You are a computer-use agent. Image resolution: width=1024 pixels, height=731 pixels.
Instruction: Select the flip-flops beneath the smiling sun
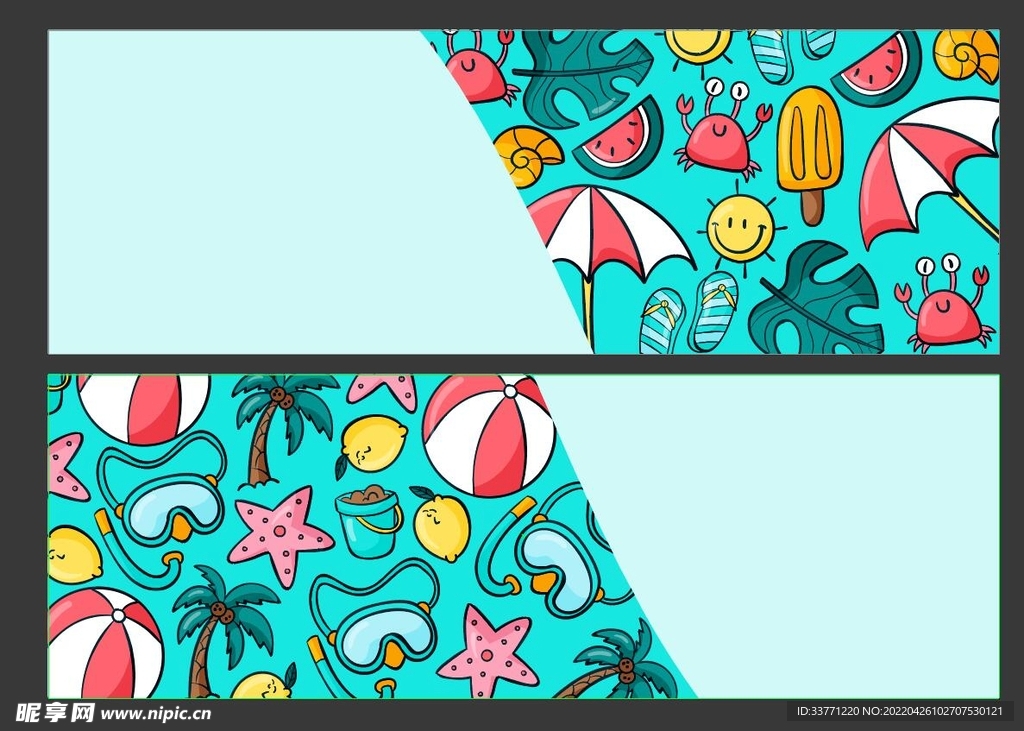coord(690,314)
